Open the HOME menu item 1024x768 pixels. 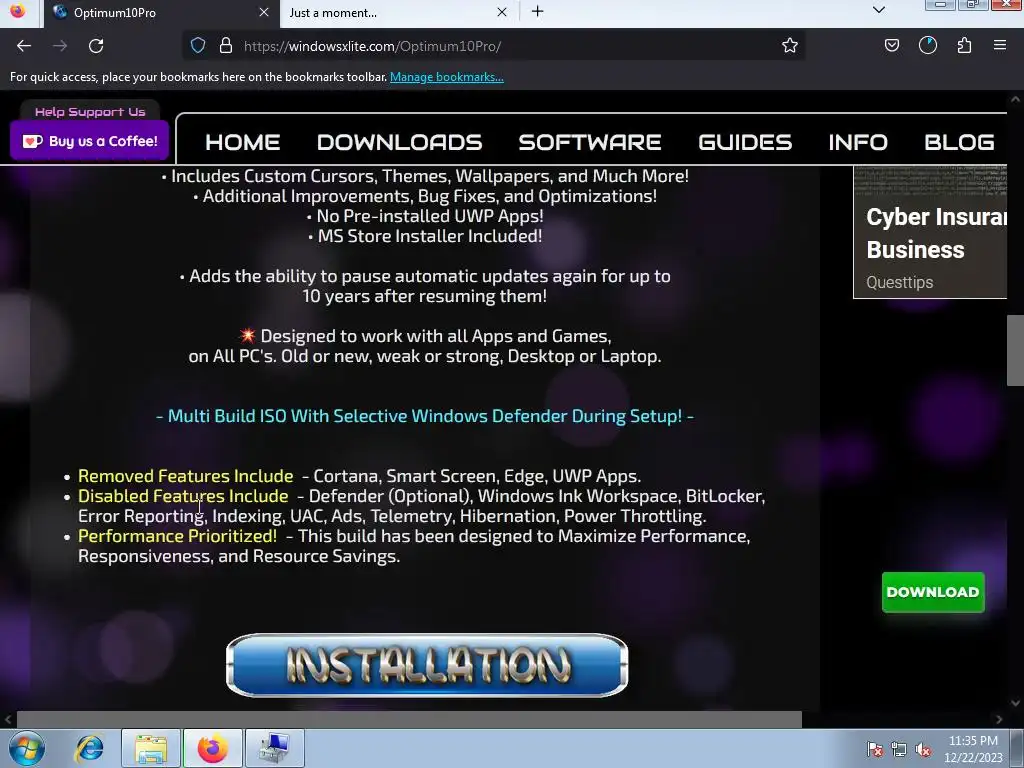(x=243, y=142)
